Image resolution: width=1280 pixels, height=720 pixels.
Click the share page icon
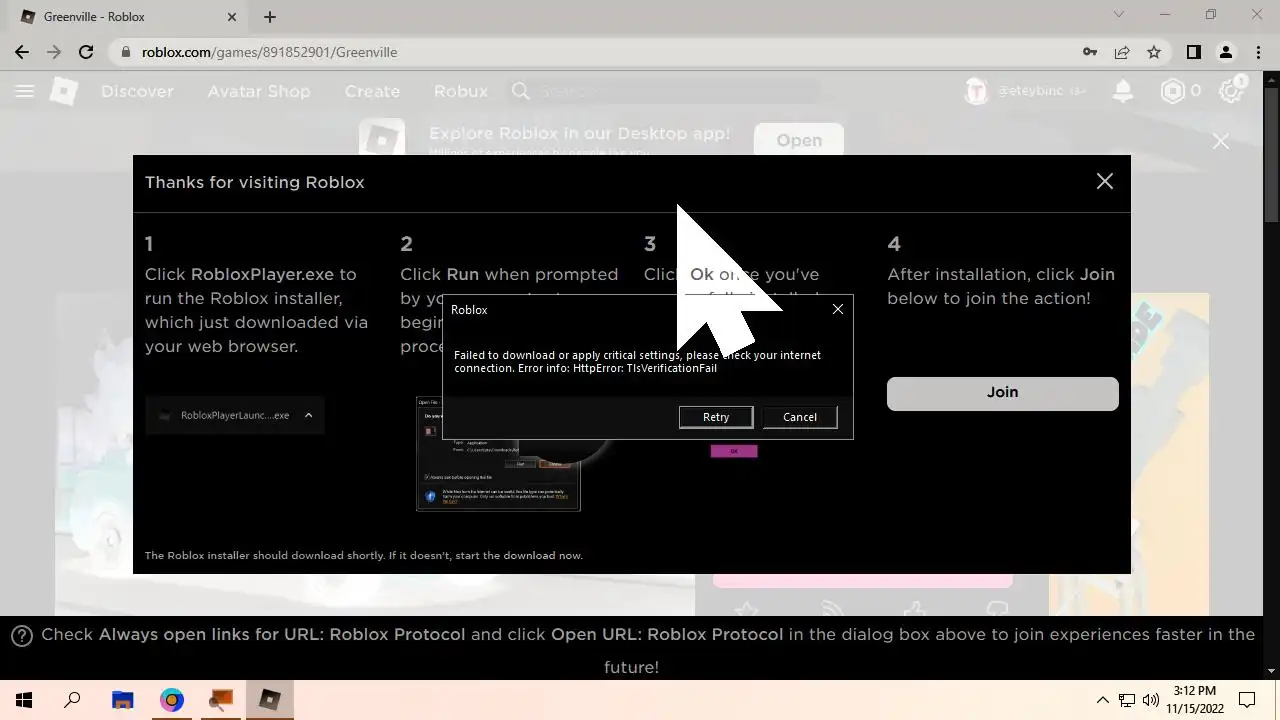click(x=1122, y=52)
